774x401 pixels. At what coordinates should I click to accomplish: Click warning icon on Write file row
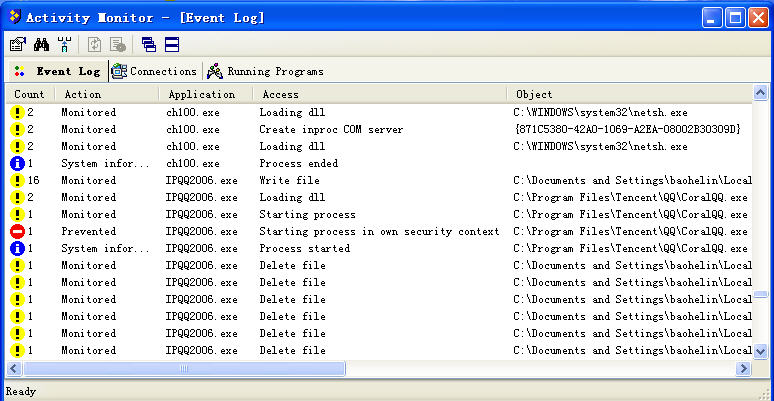pyautogui.click(x=17, y=180)
